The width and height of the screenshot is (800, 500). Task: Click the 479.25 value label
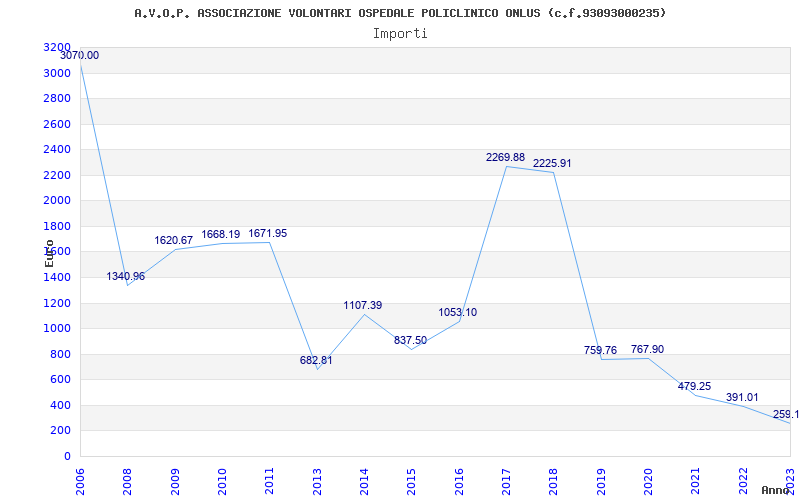point(693,387)
